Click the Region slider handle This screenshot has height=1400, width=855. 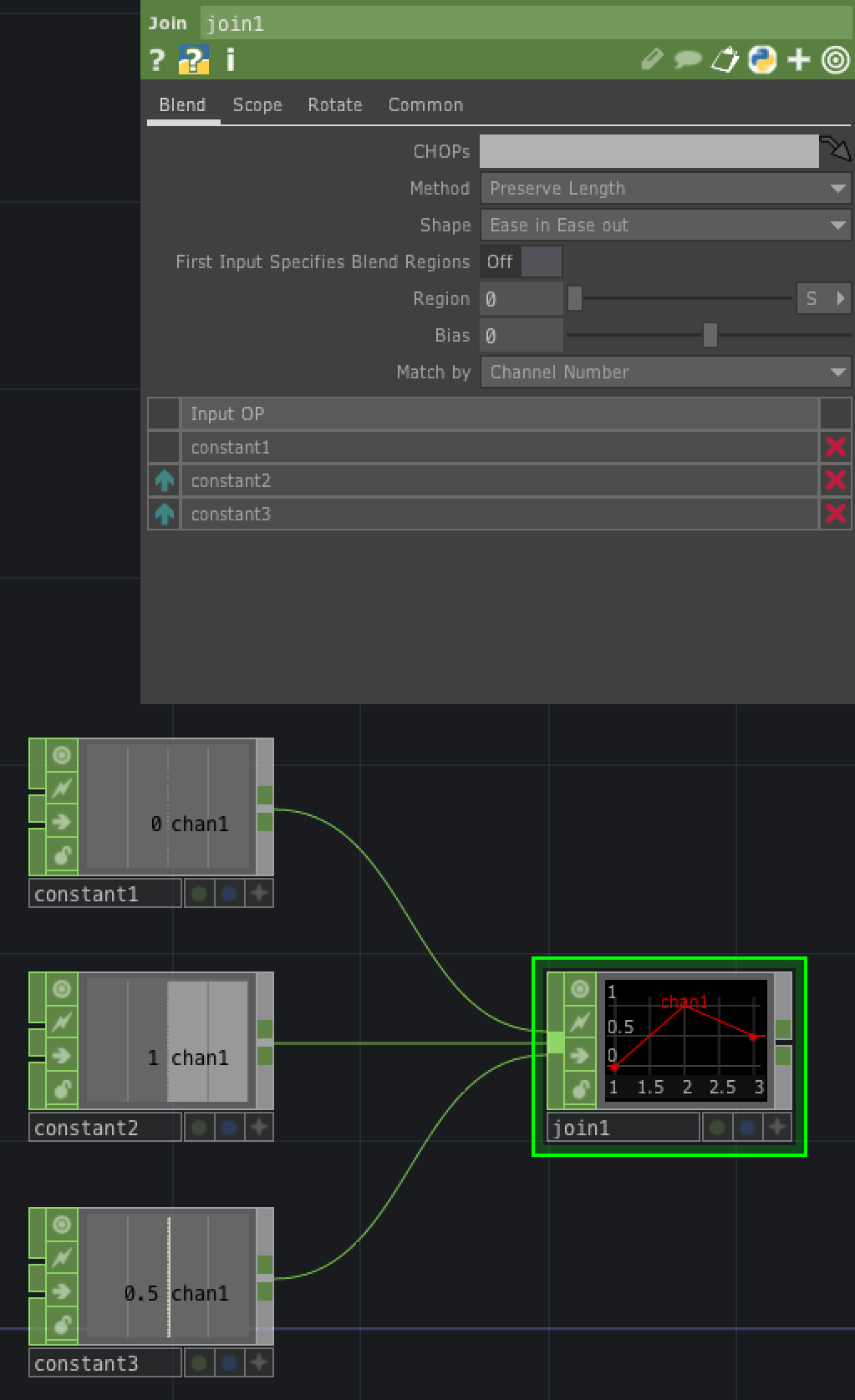[x=575, y=298]
